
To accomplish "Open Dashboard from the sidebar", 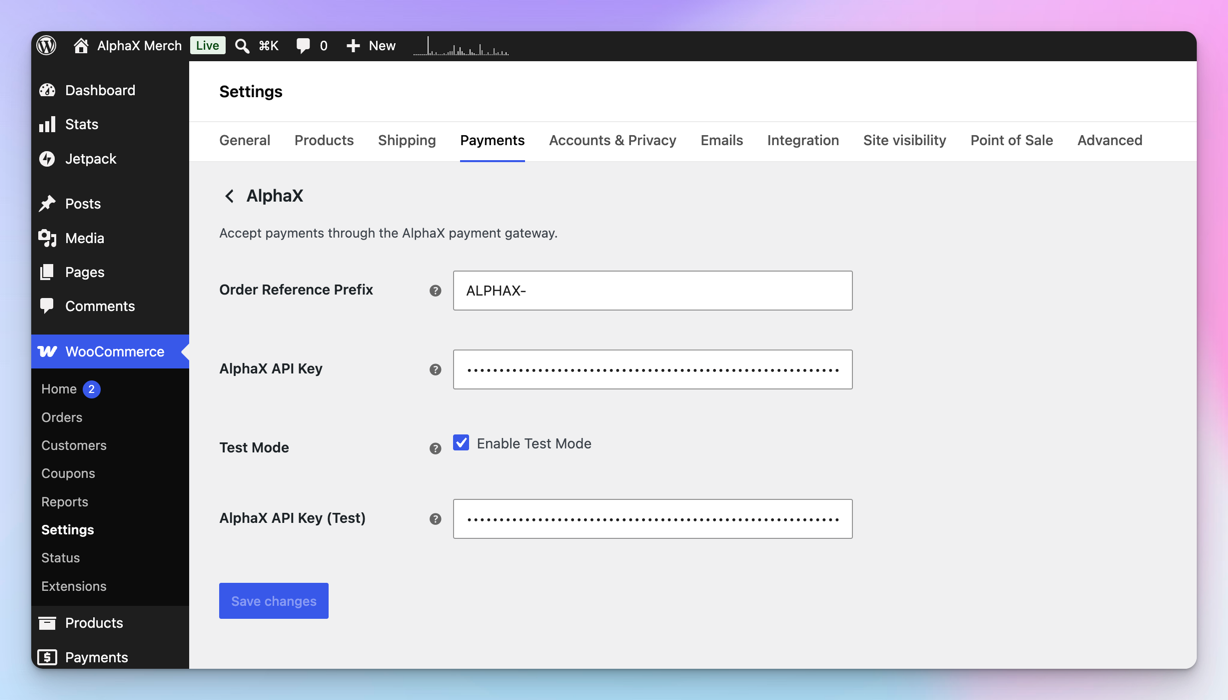I will (x=100, y=90).
